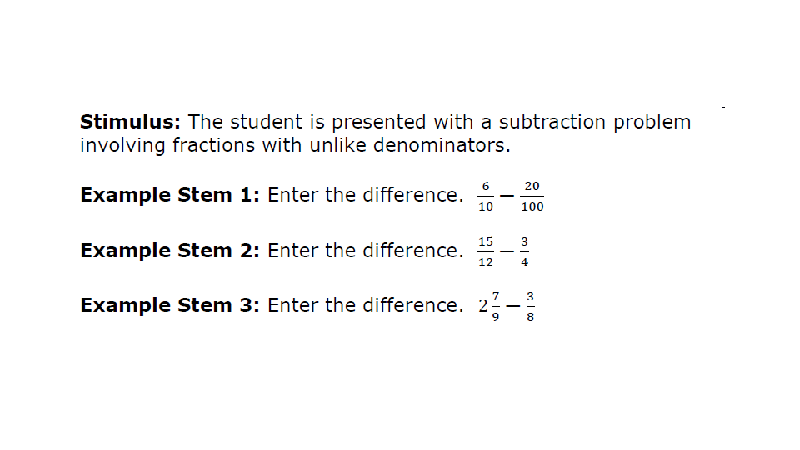Click the fraction 3 over 8
Image resolution: width=800 pixels, height=450 pixels.
tap(530, 306)
